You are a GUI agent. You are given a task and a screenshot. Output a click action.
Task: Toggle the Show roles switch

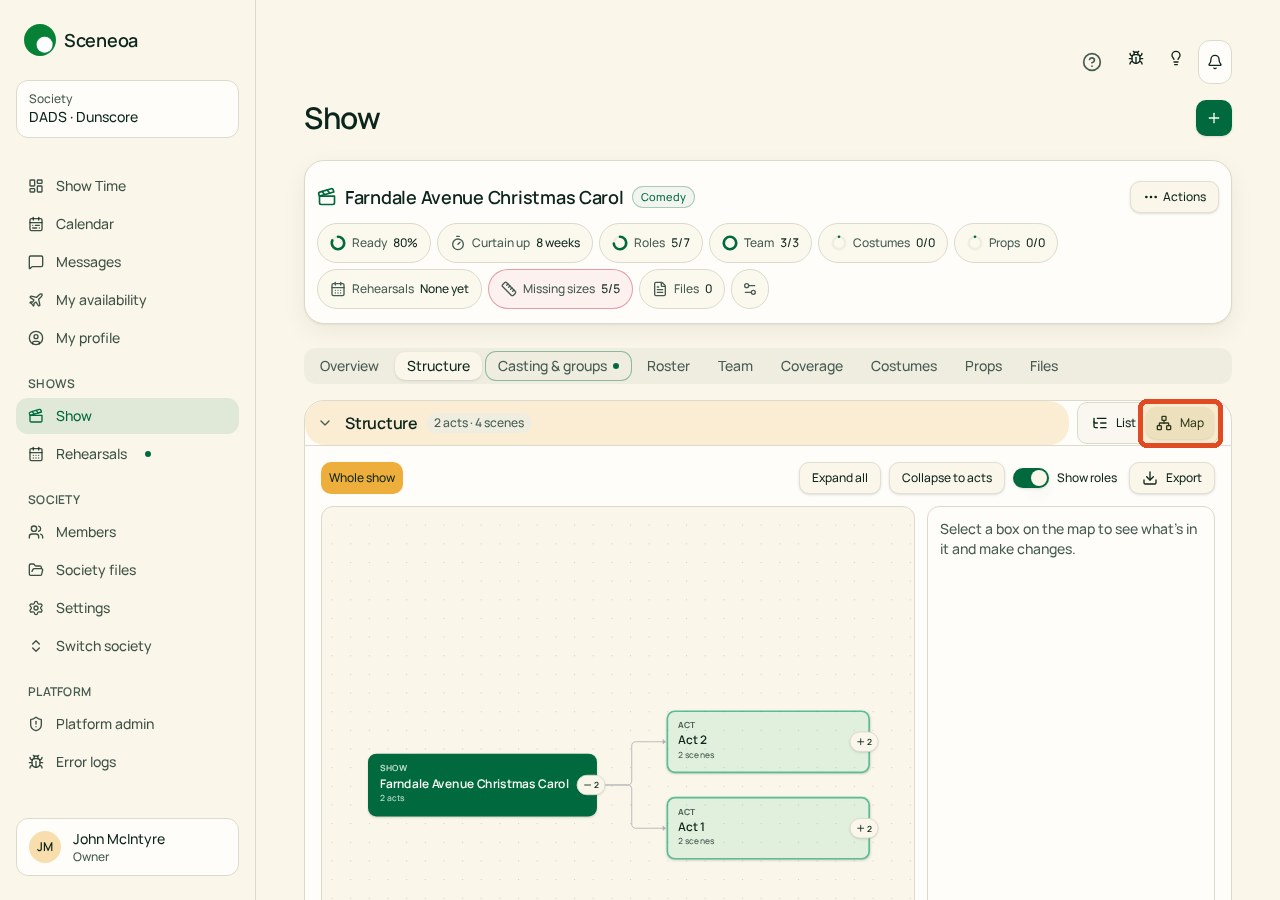[x=1031, y=478]
